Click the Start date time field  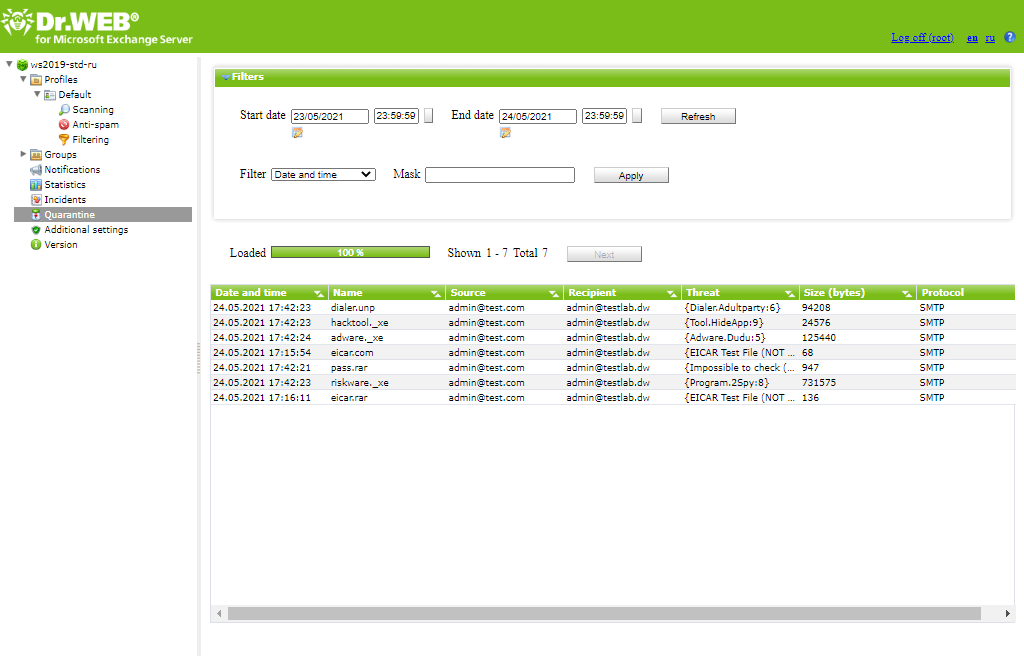point(396,116)
